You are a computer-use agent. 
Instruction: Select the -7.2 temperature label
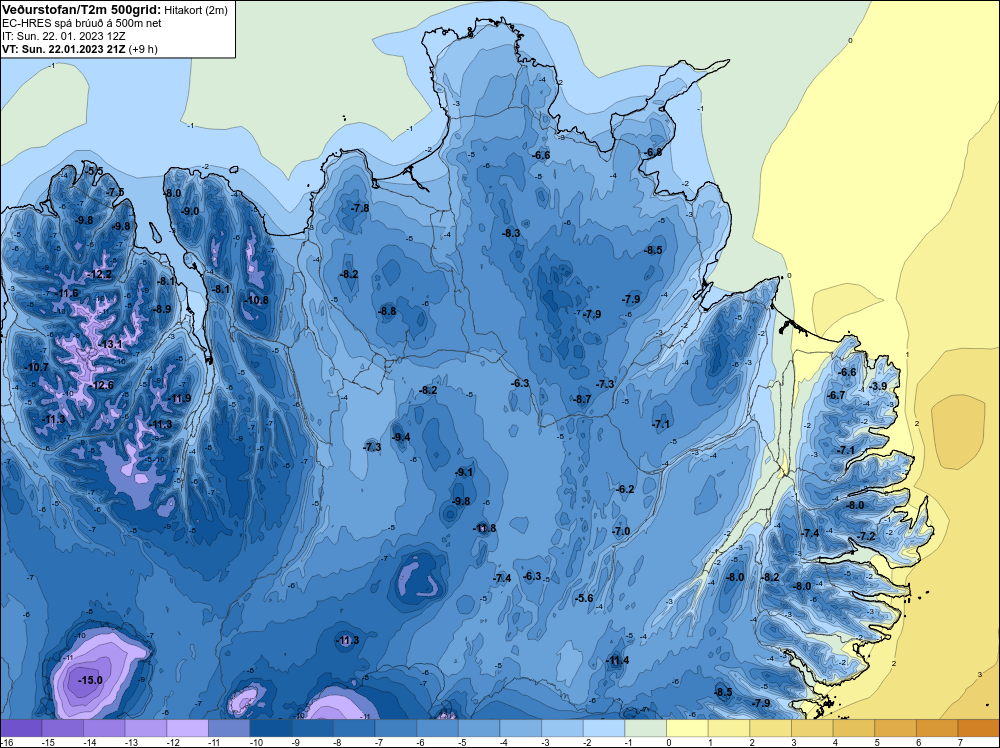coord(866,536)
